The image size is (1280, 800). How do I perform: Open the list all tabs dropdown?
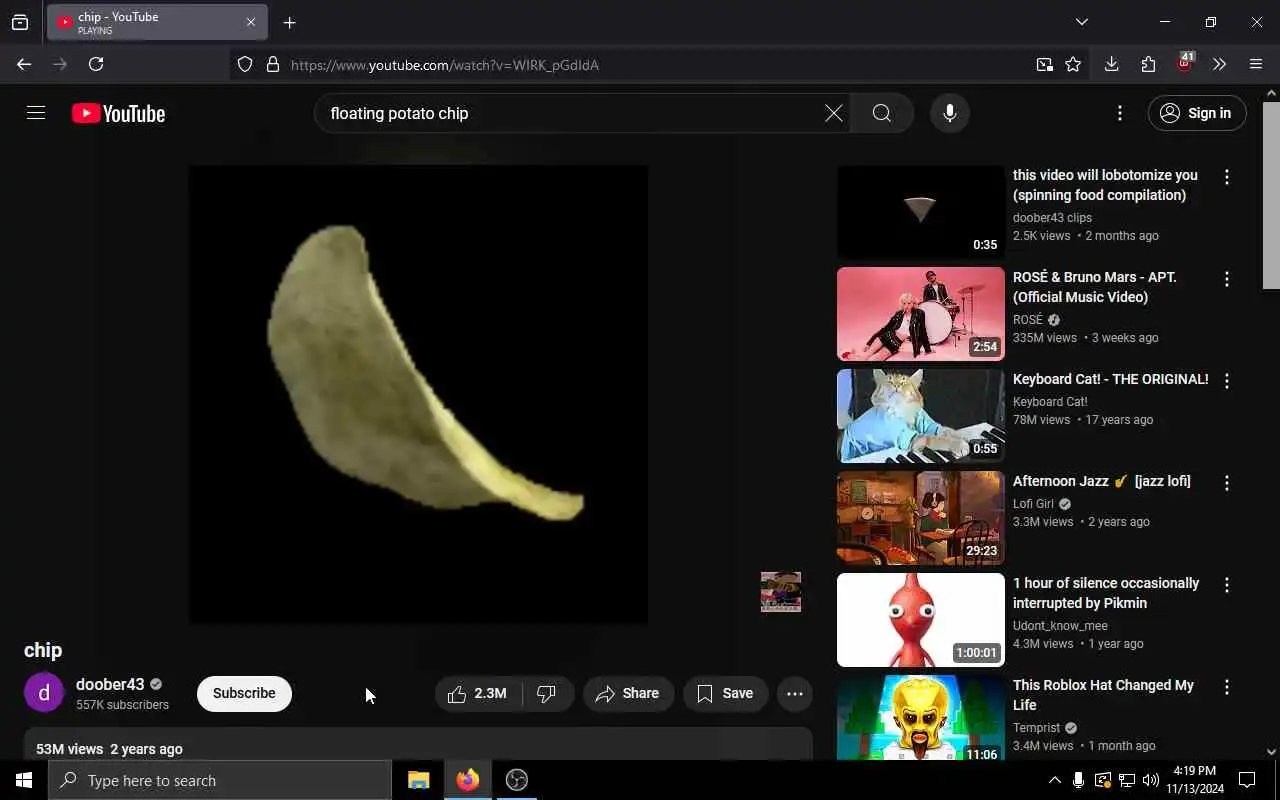click(x=1081, y=22)
